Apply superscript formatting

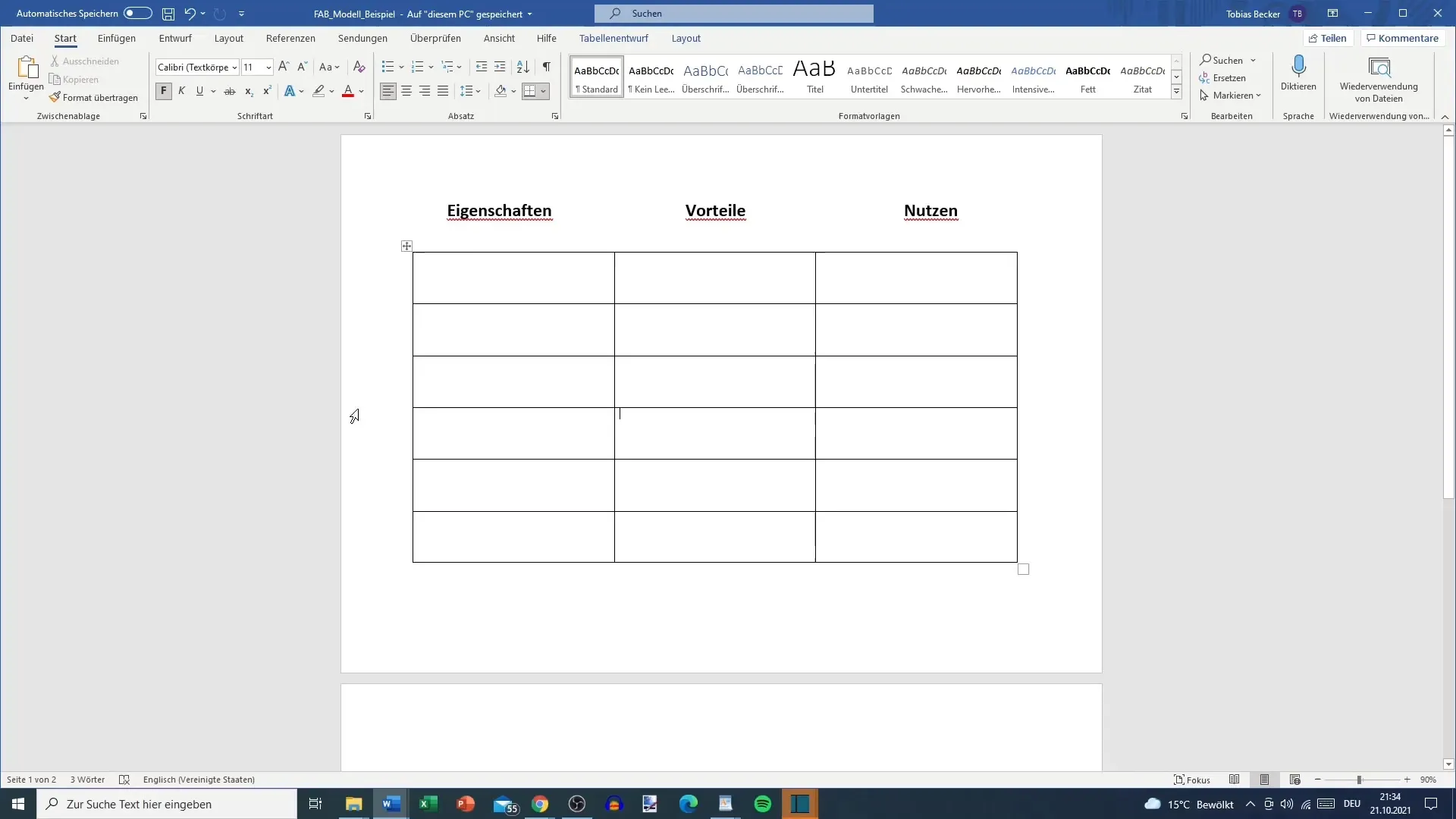pyautogui.click(x=267, y=91)
